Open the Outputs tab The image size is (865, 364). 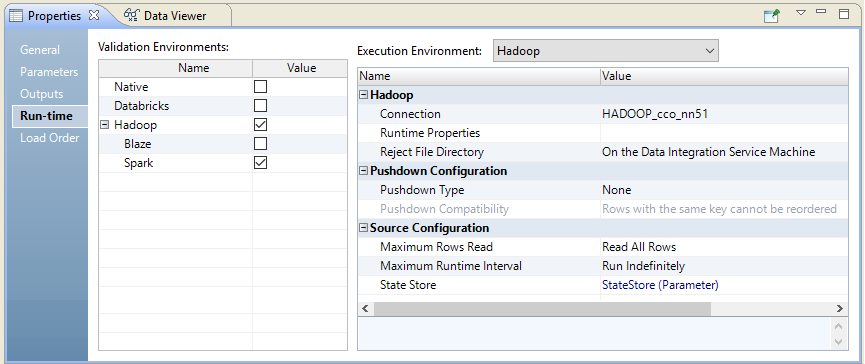41,94
